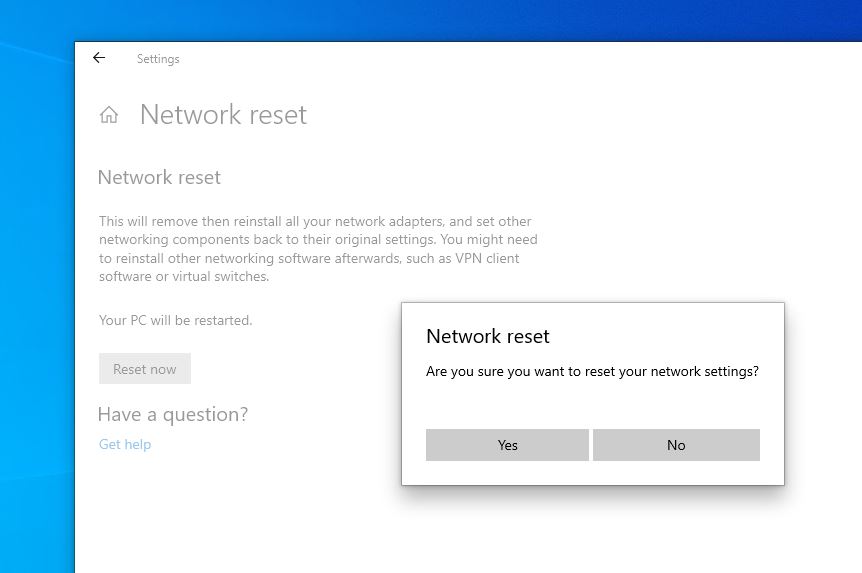Click the desktop wallpaper left of Settings window

36,308
